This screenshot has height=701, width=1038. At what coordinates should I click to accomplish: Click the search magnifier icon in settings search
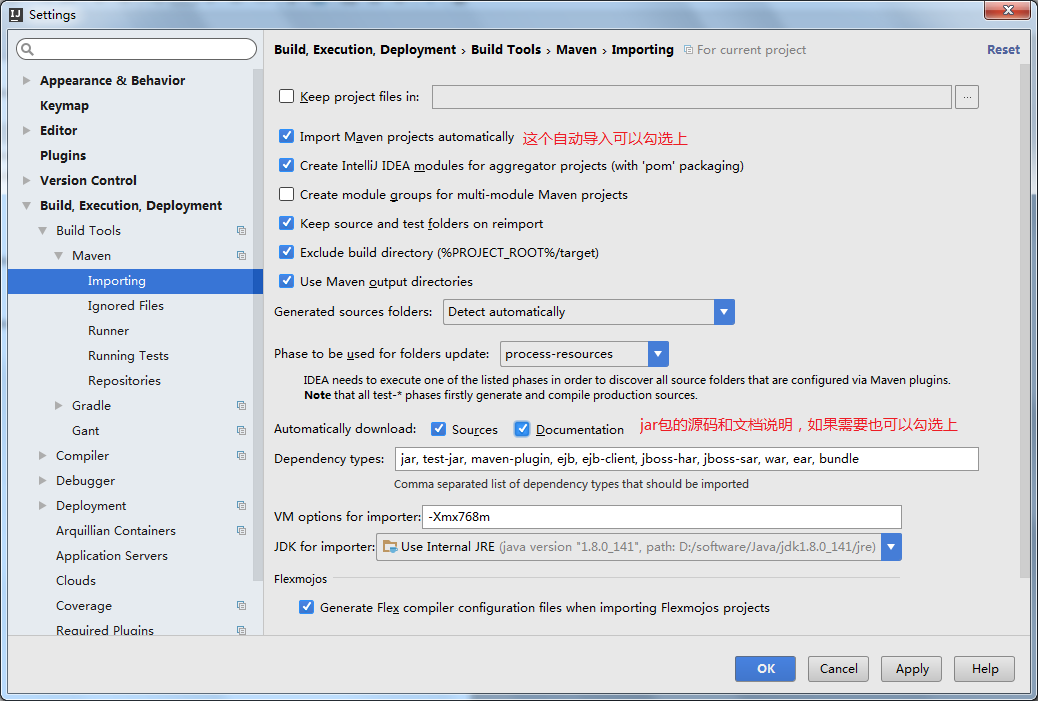27,49
